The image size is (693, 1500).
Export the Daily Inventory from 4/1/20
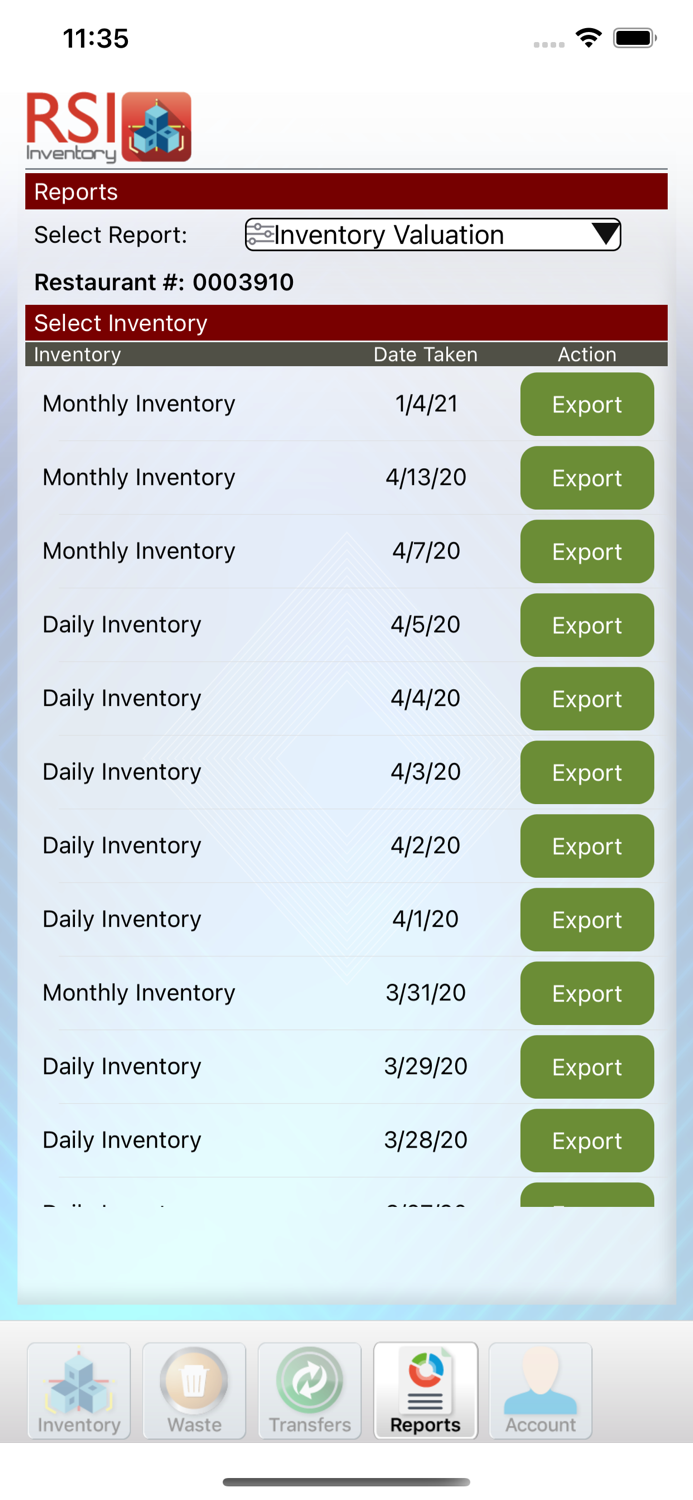point(587,919)
